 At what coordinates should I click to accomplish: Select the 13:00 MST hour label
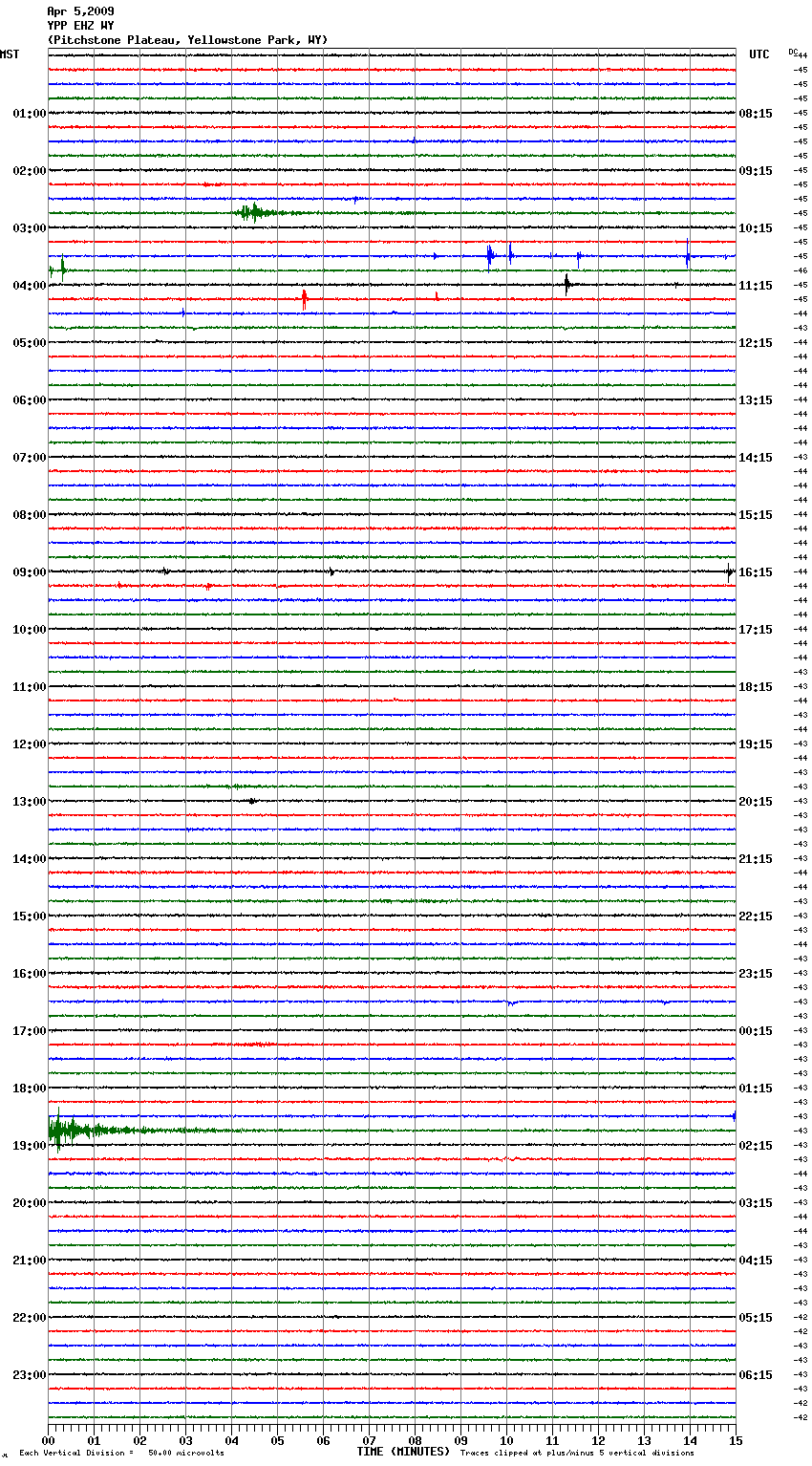coord(30,802)
